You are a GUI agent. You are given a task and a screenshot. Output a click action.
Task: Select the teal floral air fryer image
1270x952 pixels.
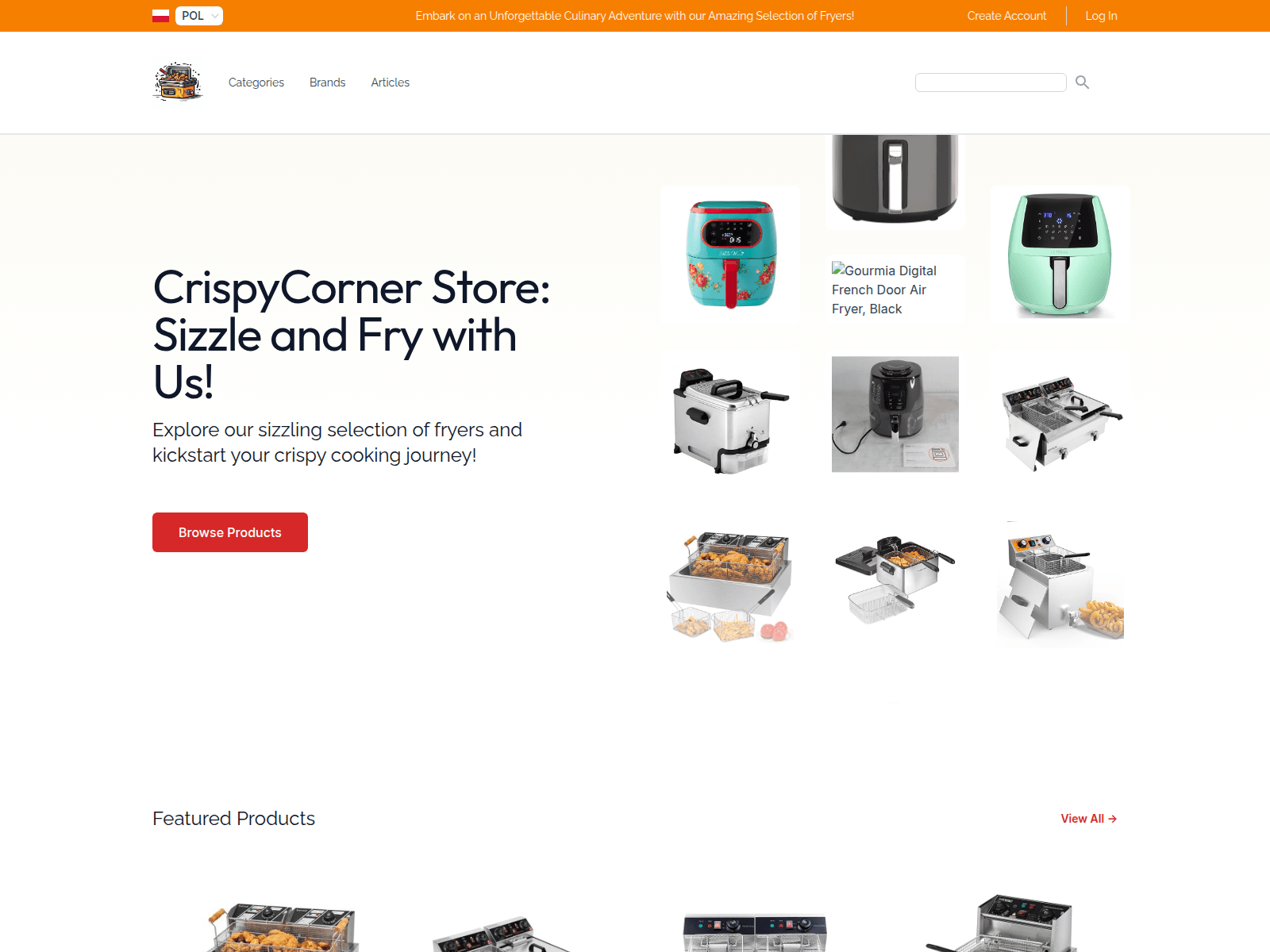[730, 255]
